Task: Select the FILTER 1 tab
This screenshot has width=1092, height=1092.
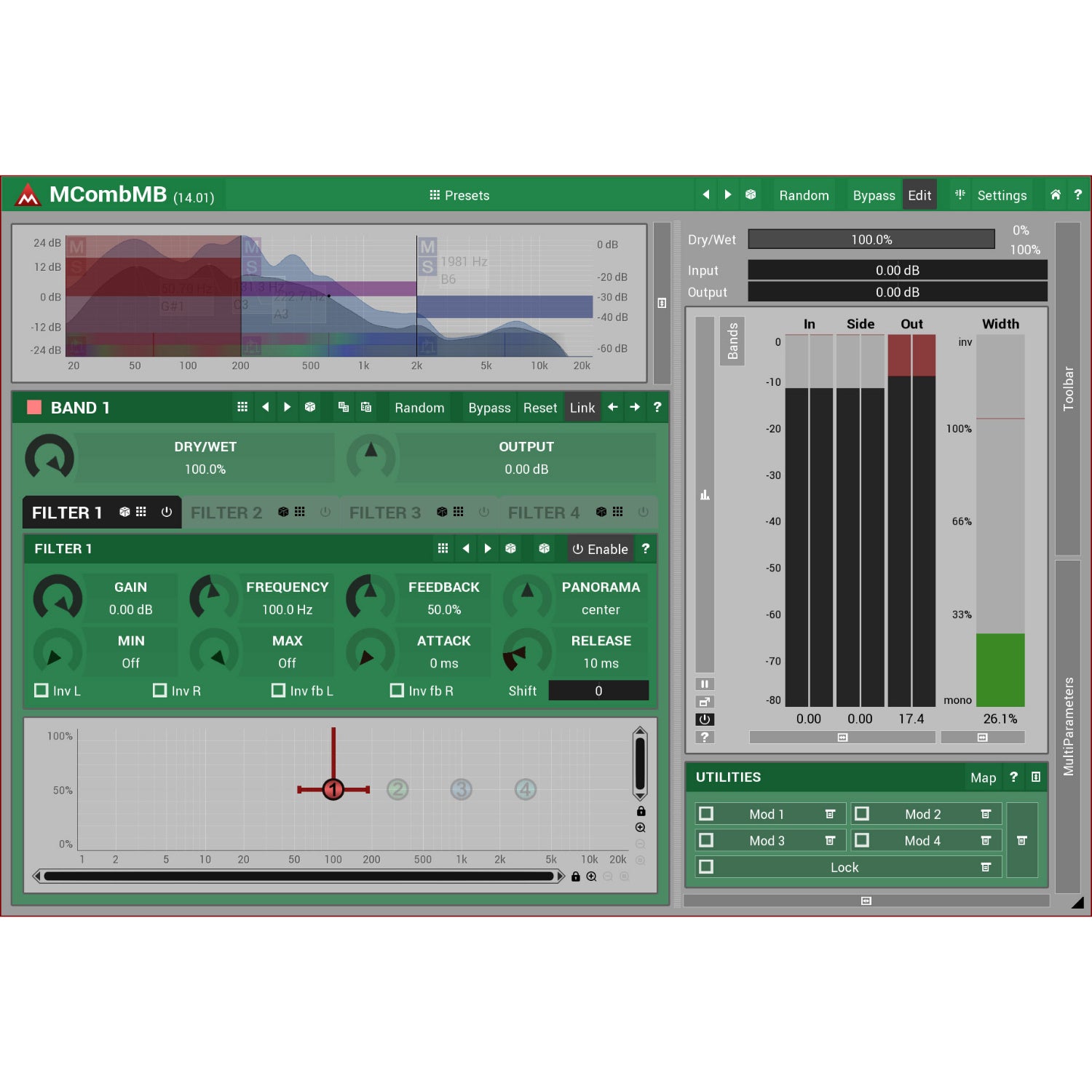Action: pyautogui.click(x=102, y=513)
